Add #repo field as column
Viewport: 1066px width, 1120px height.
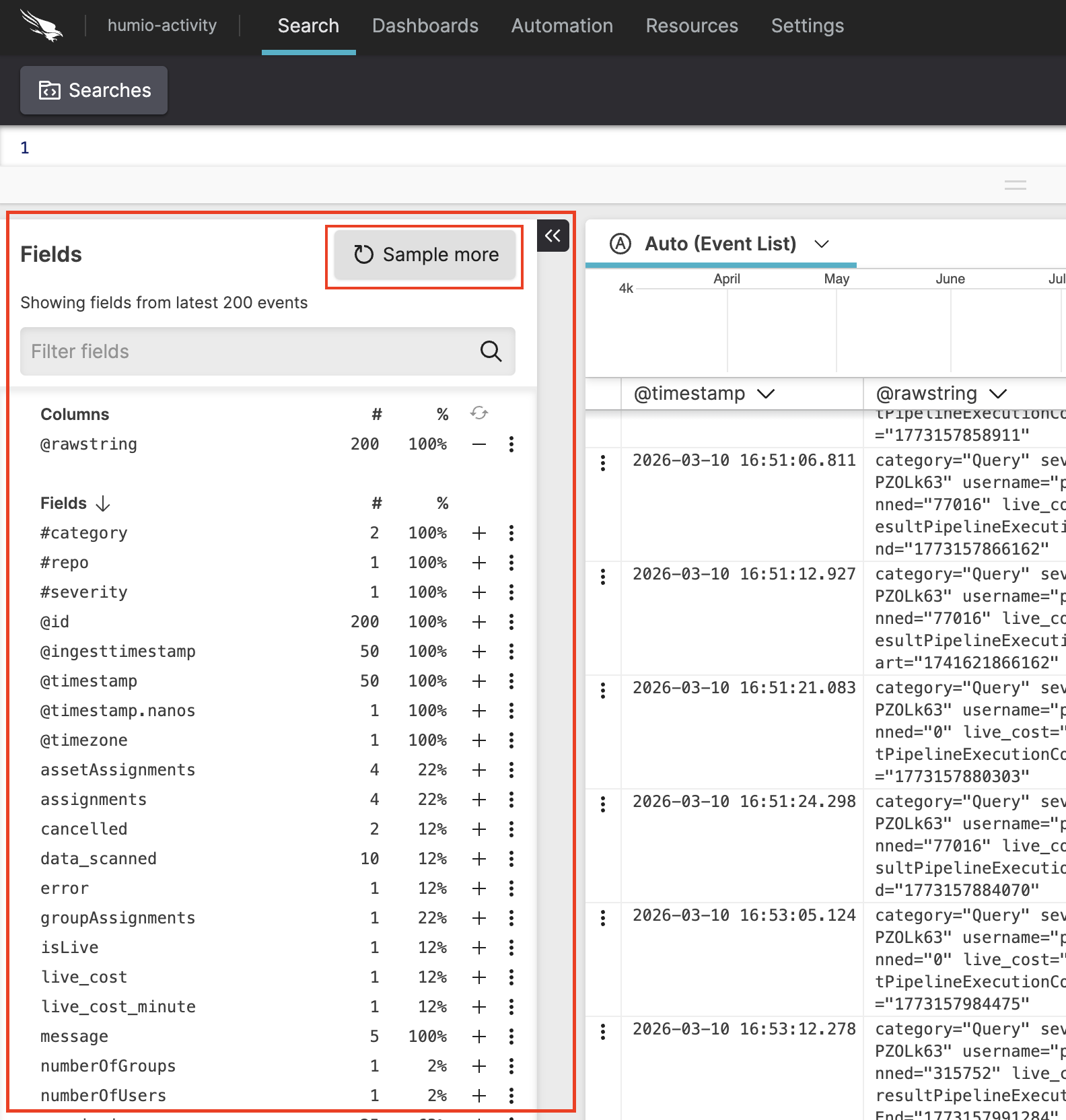(x=479, y=563)
